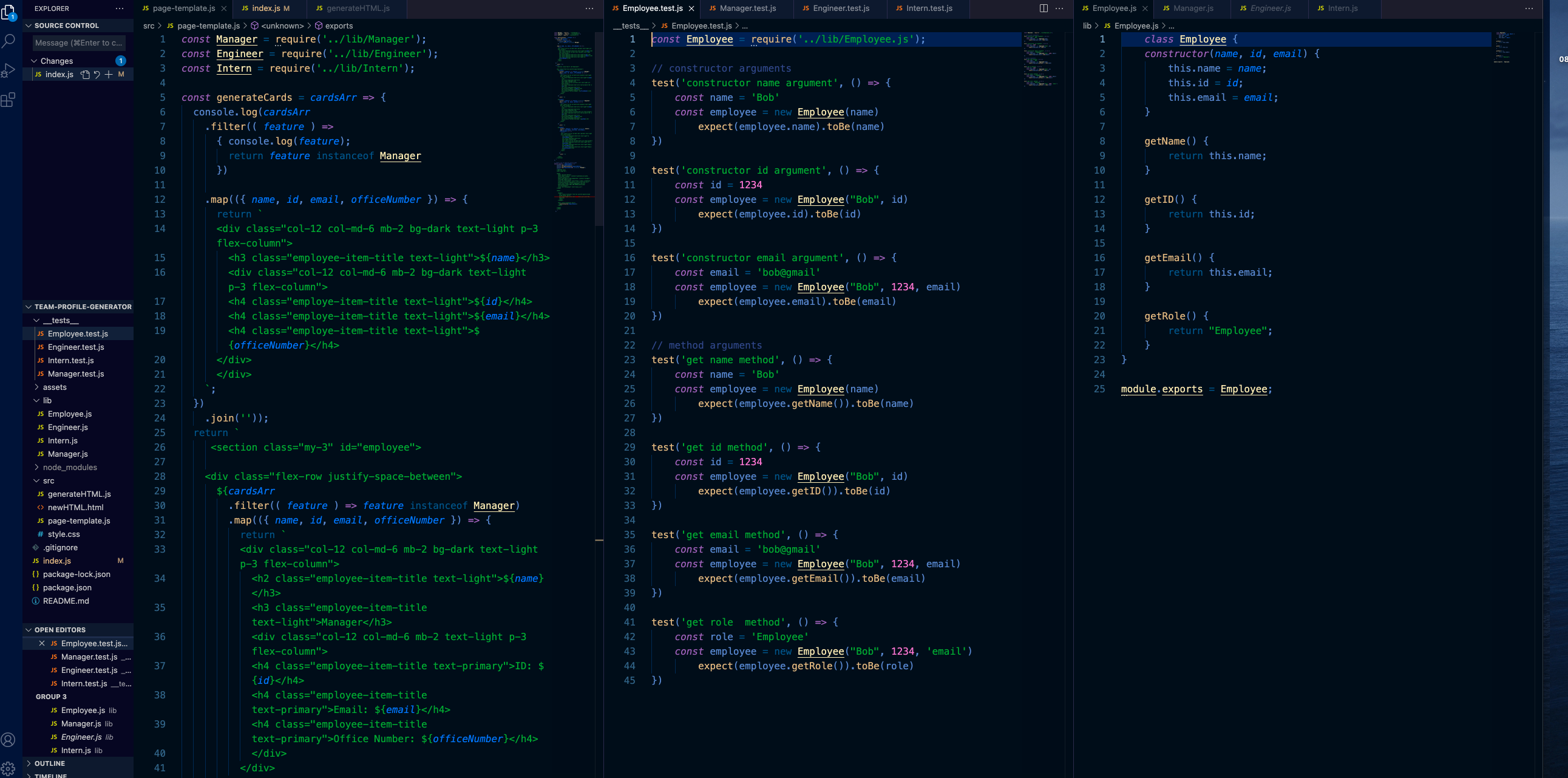Open the Accounts menu icon

[8, 740]
